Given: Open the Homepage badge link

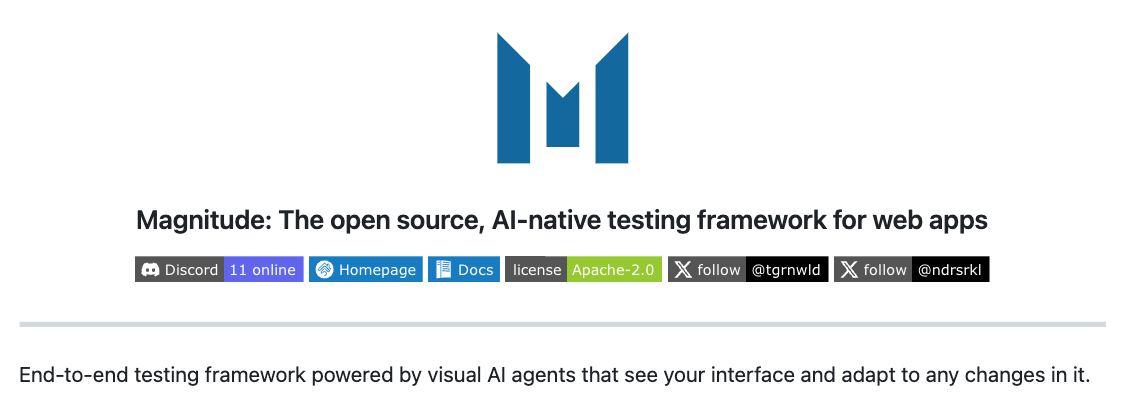Looking at the screenshot, I should pos(366,270).
